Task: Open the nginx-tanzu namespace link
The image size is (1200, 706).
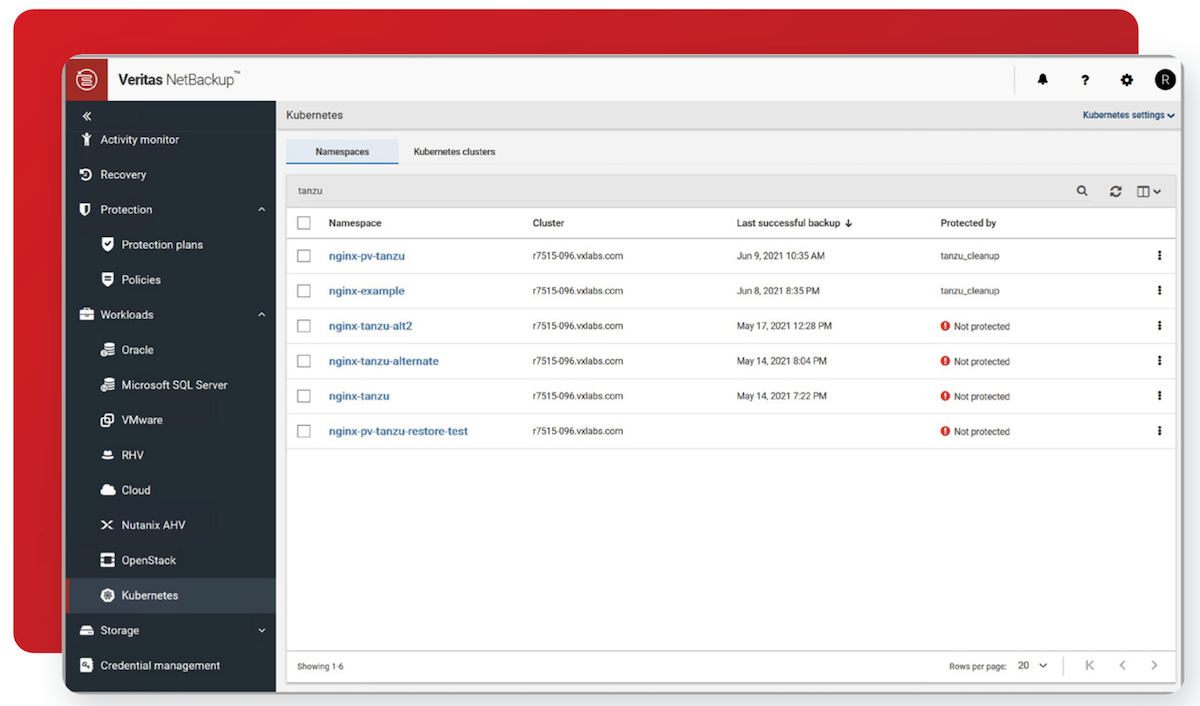Action: click(359, 396)
